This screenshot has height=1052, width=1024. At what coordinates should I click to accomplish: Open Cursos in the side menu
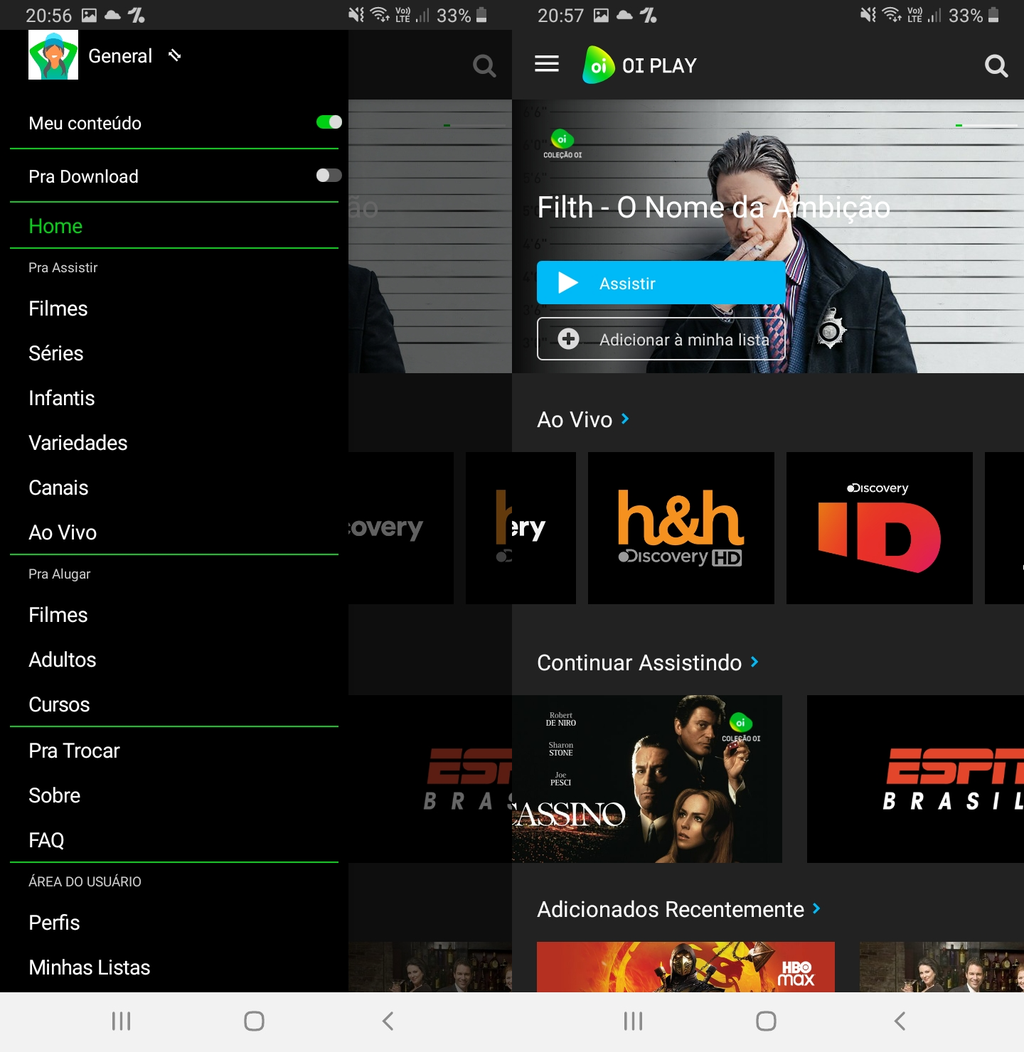(x=59, y=704)
